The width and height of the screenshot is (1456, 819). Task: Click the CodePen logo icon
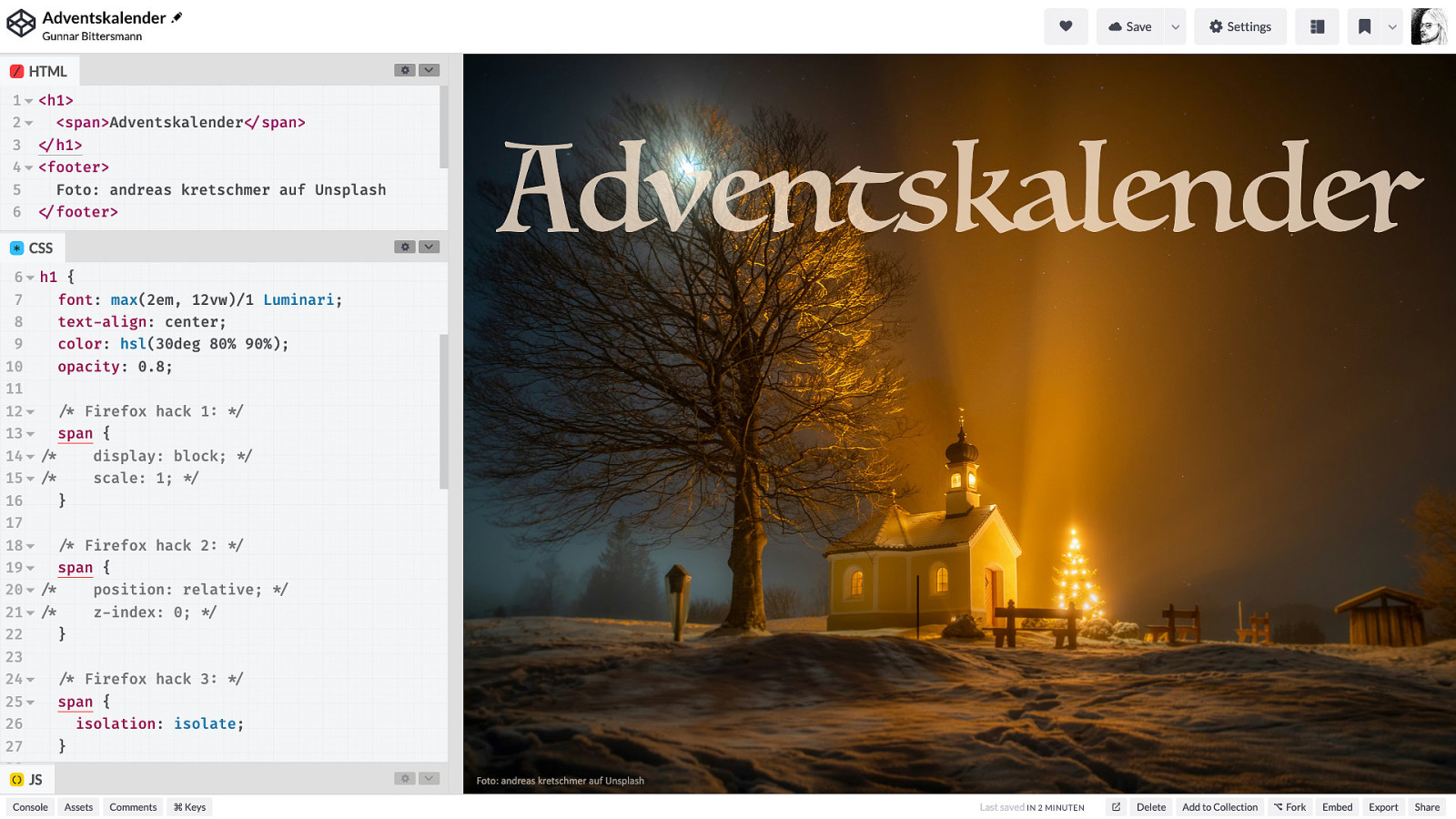[x=21, y=25]
